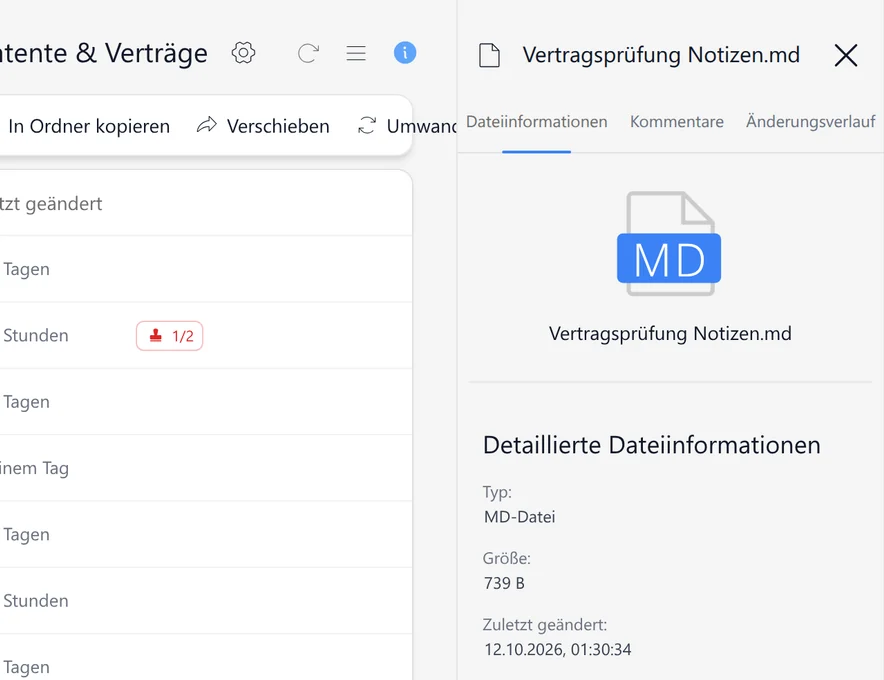
Task: Click the large MD file thumbnail
Action: 669,243
